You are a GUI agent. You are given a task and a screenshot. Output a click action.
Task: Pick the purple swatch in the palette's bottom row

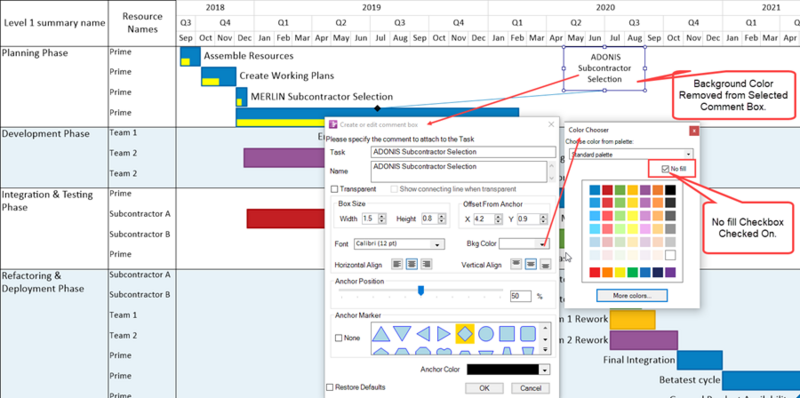tap(670, 272)
